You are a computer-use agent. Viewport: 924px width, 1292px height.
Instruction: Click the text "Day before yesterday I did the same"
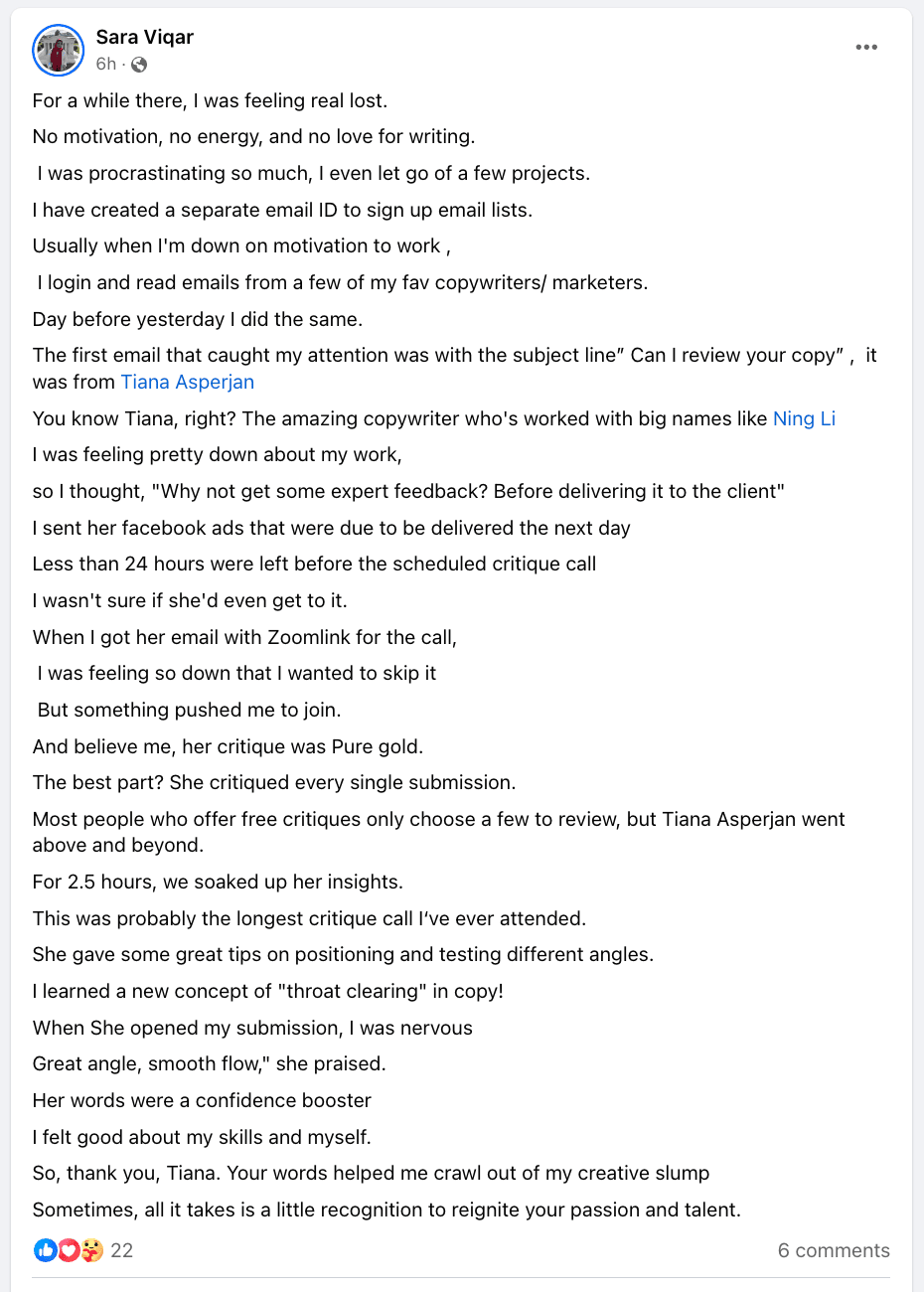tap(197, 319)
